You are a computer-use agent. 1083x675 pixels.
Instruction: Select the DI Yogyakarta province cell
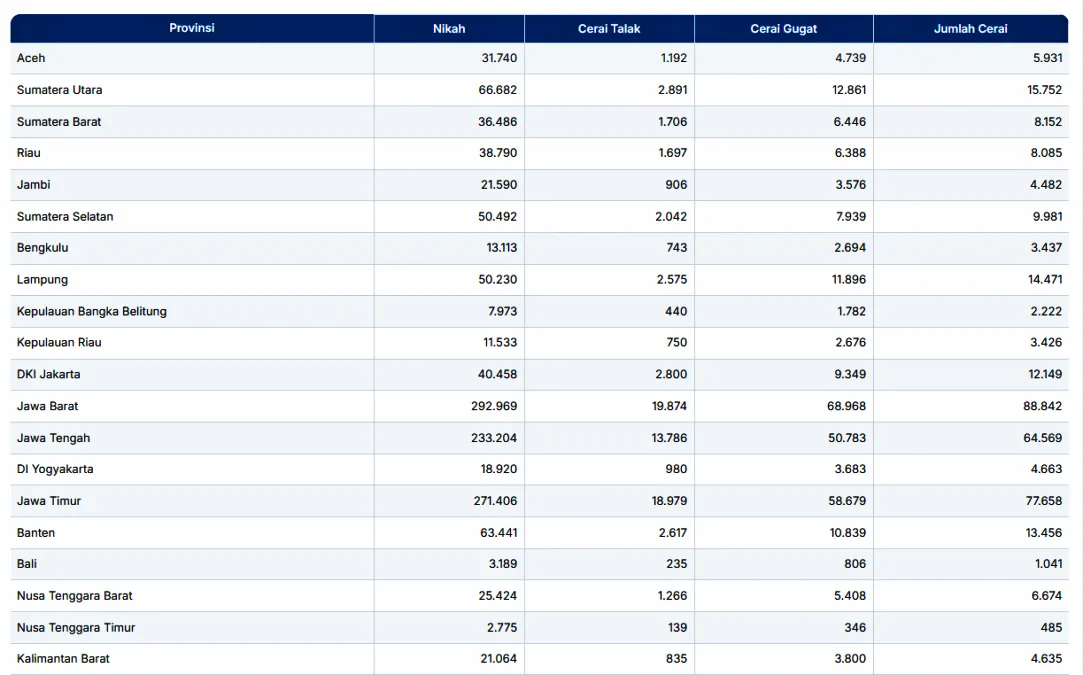coord(55,469)
